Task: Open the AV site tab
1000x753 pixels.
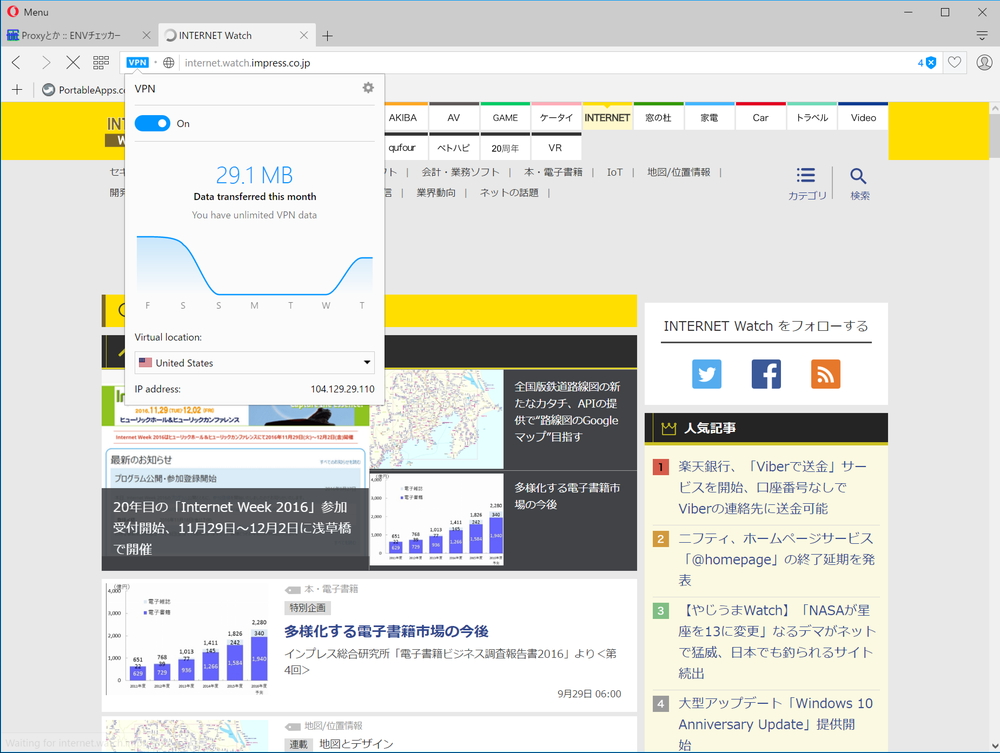Action: pyautogui.click(x=453, y=117)
